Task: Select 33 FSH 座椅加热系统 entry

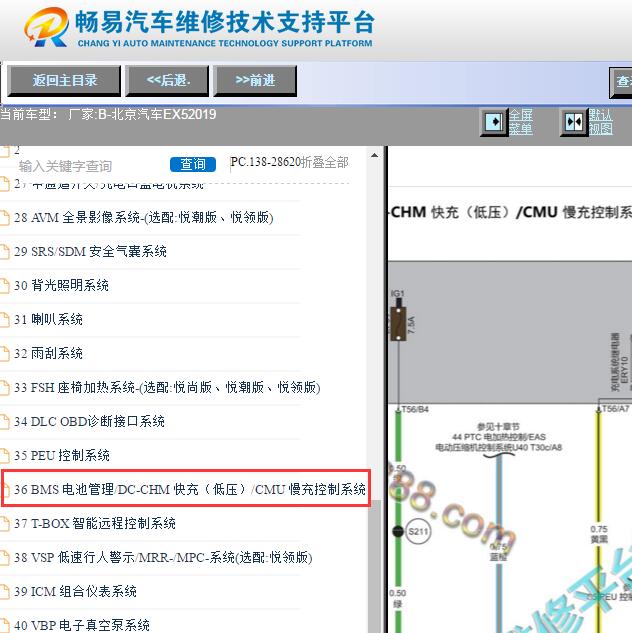Action: 167,388
